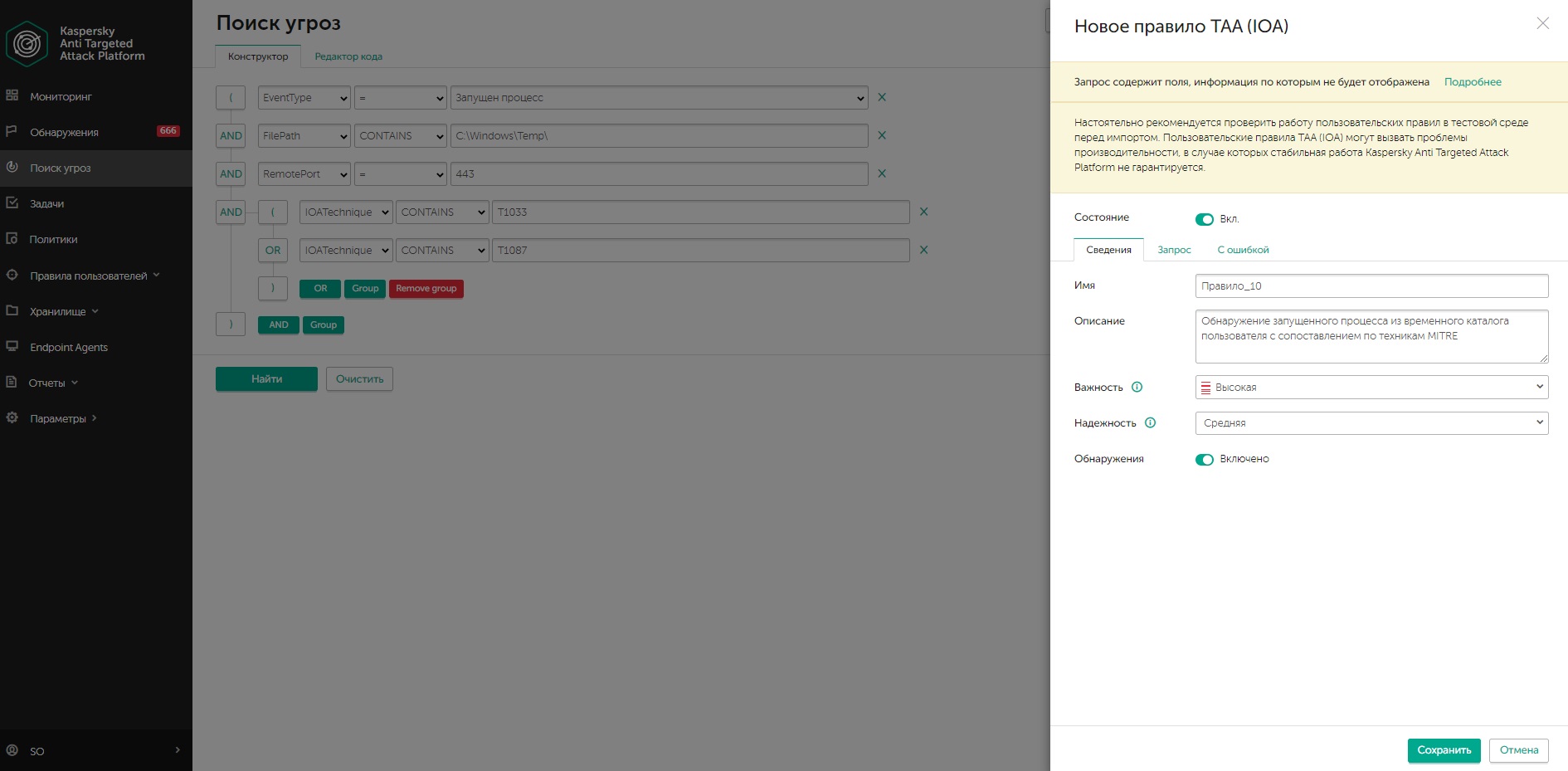Open the Важность dropdown
The height and width of the screenshot is (771, 1568).
coord(1371,387)
